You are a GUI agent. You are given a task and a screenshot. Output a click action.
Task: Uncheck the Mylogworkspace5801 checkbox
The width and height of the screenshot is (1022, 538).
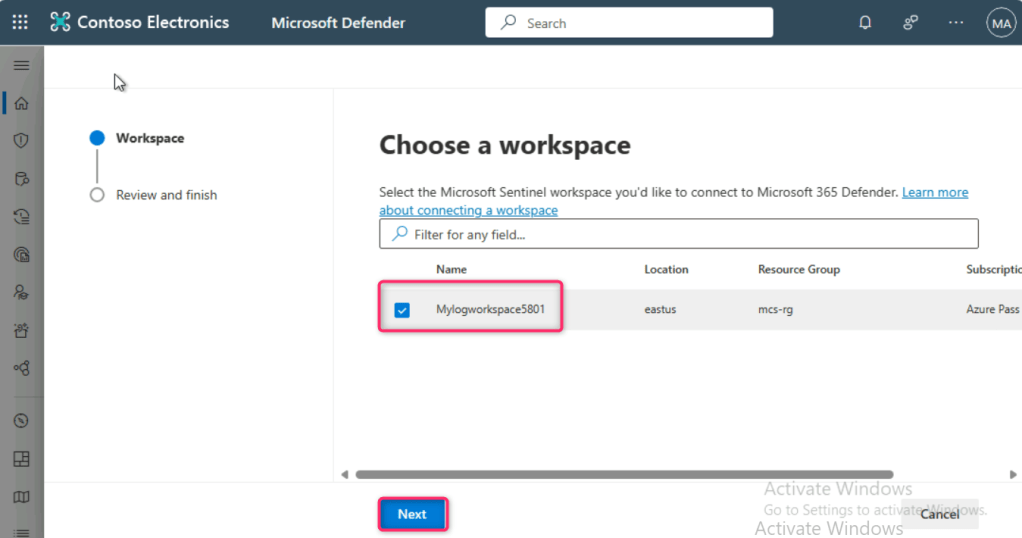(402, 310)
